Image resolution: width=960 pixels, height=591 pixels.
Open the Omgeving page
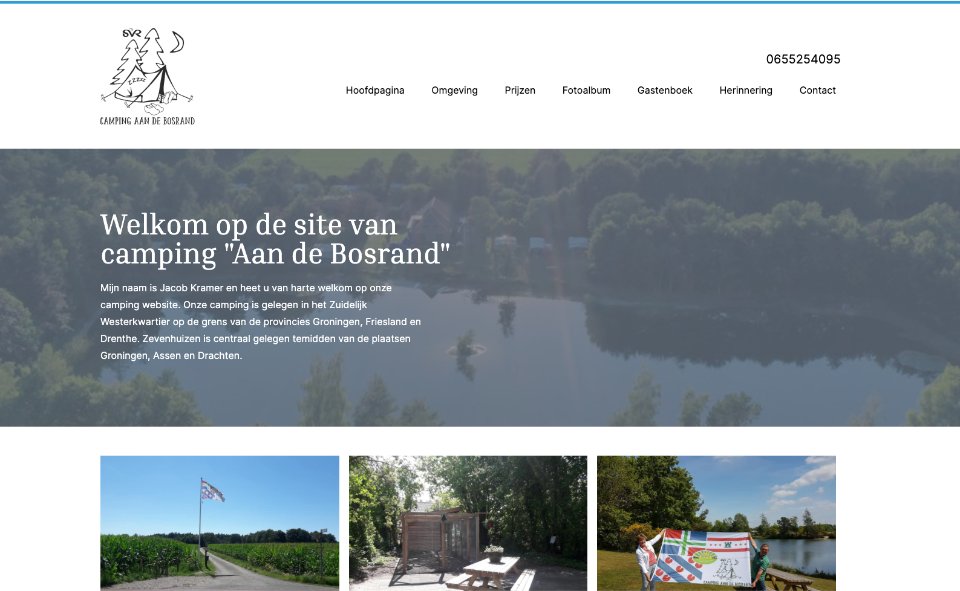click(454, 90)
